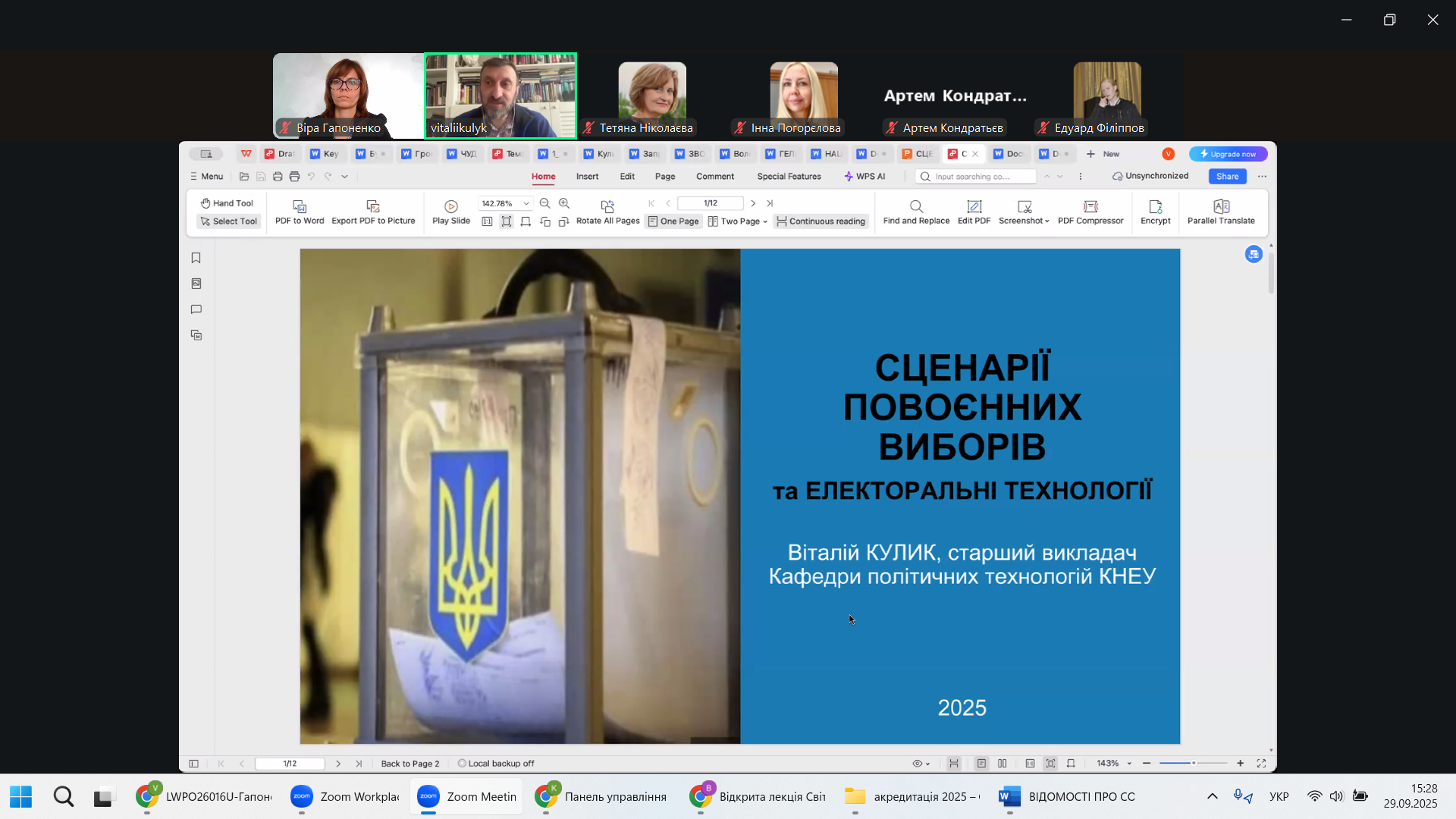Click the Rotate All Pages icon
The height and width of the screenshot is (819, 1456).
pos(607,206)
